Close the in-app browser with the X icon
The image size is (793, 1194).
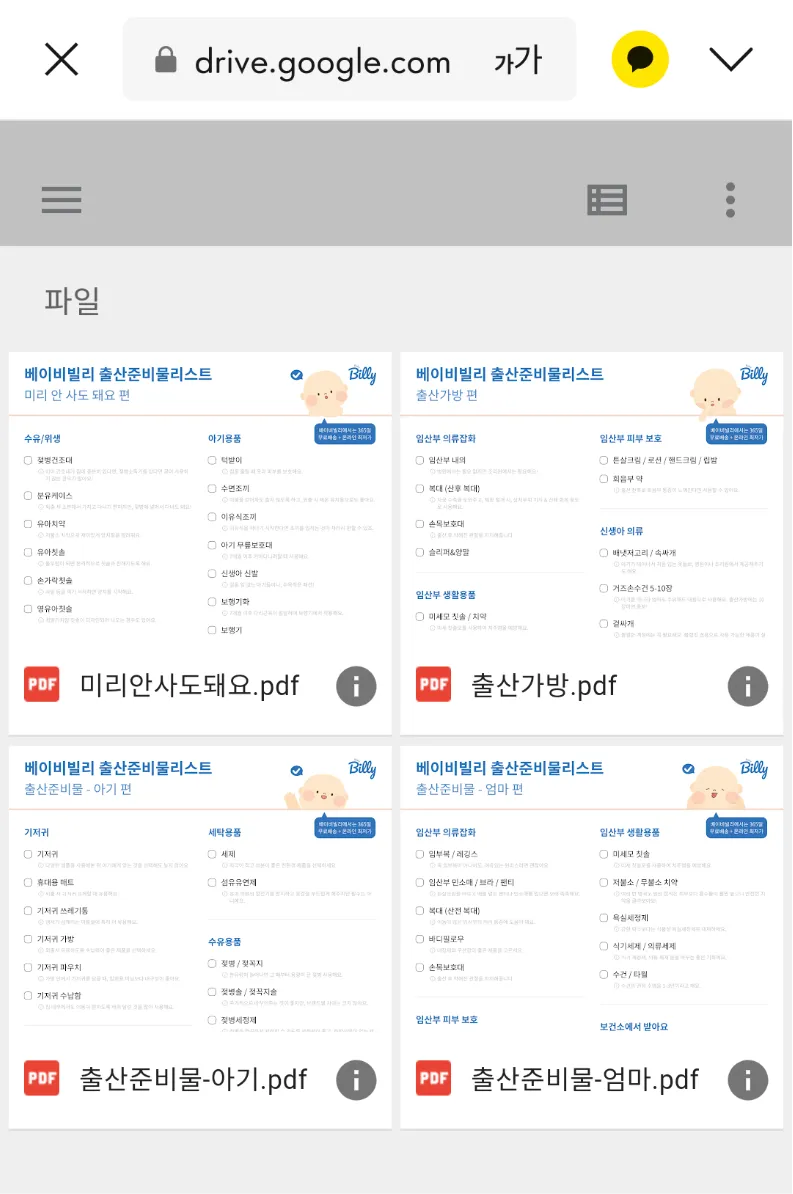[x=62, y=59]
